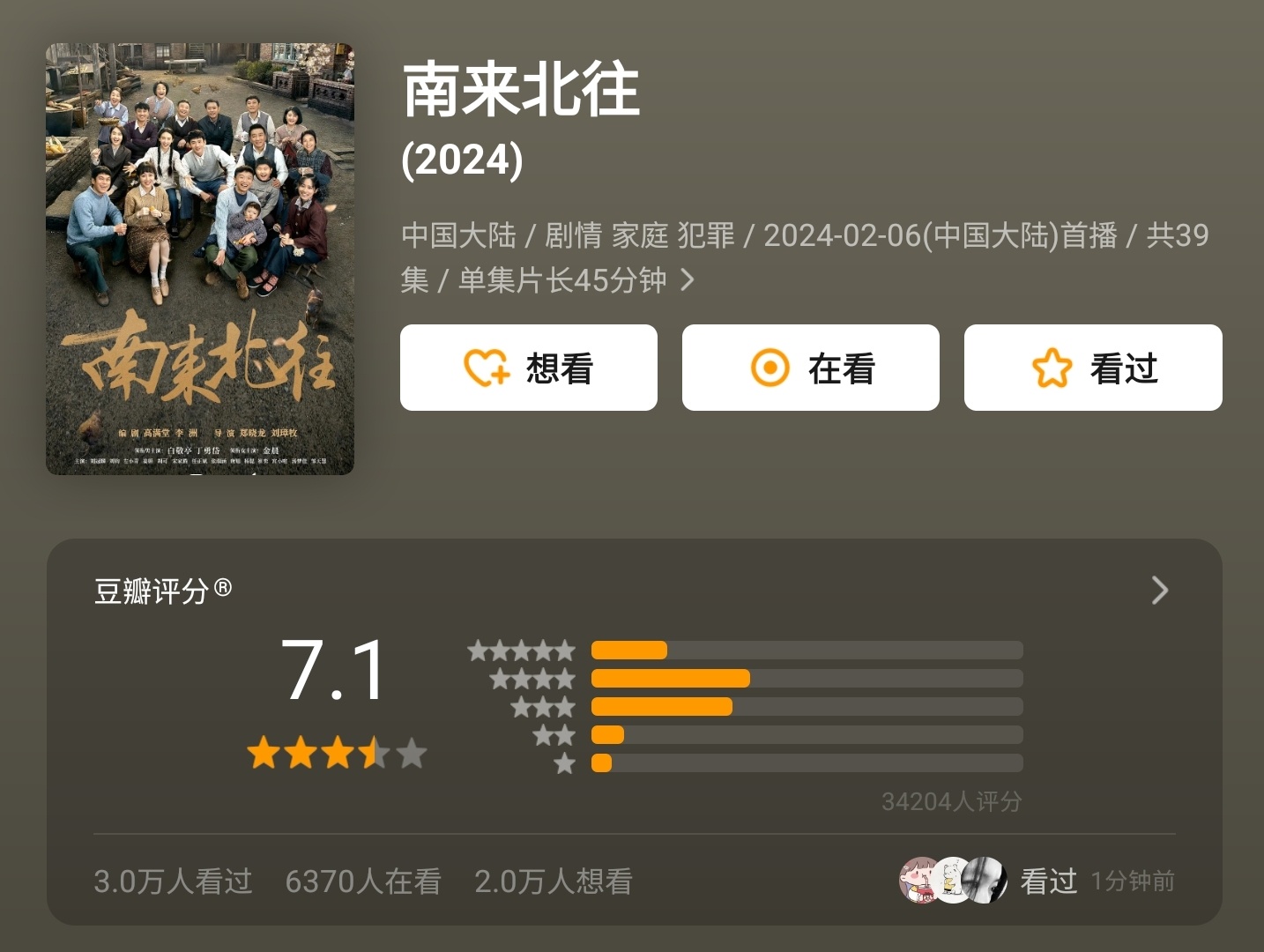Viewport: 1264px width, 952px height.
Task: Click the third user avatar beside 看过
Action: pyautogui.click(x=985, y=880)
